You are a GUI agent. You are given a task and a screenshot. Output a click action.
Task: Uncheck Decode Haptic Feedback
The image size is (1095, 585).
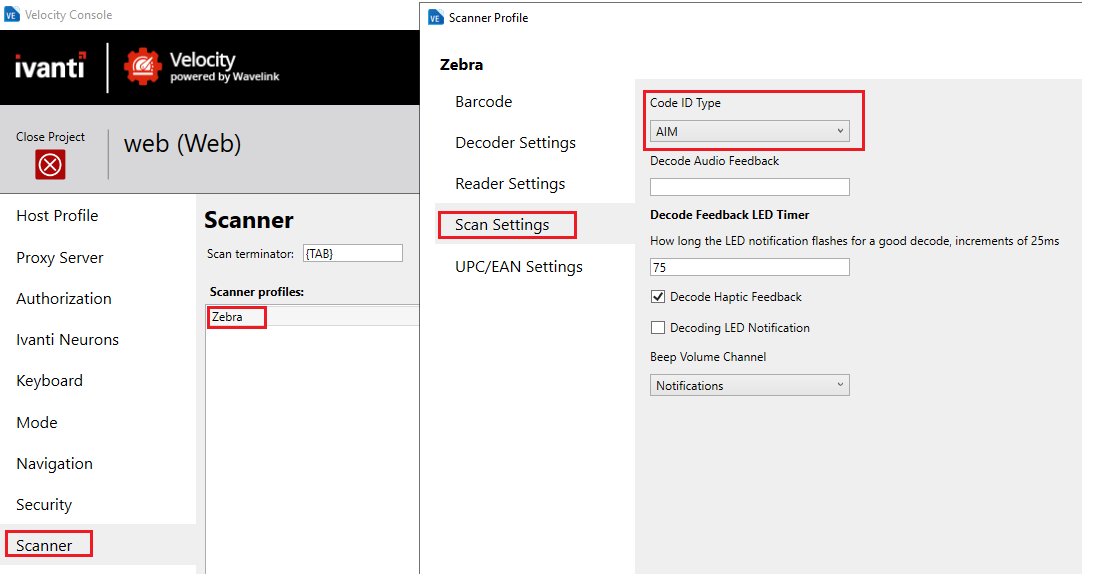click(657, 296)
